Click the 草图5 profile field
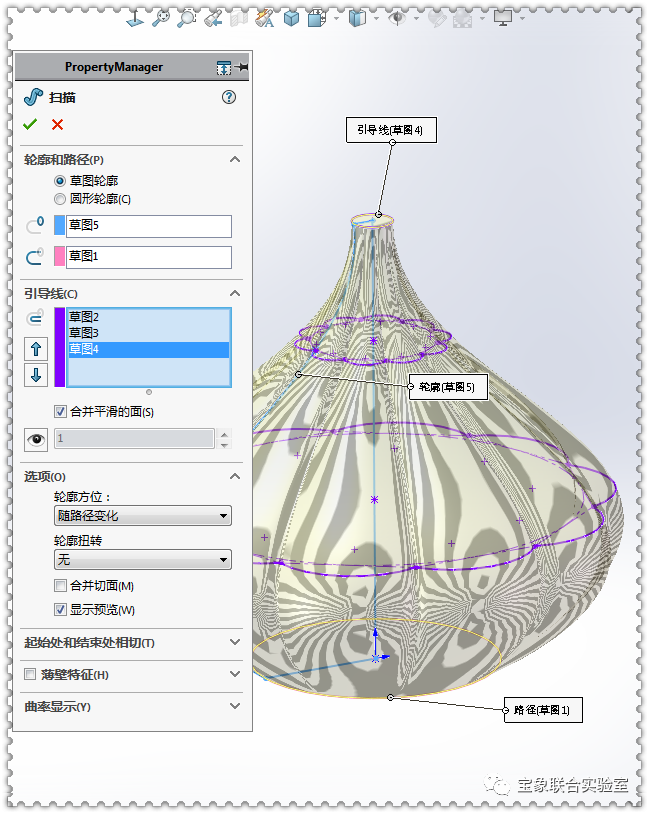 [x=149, y=226]
